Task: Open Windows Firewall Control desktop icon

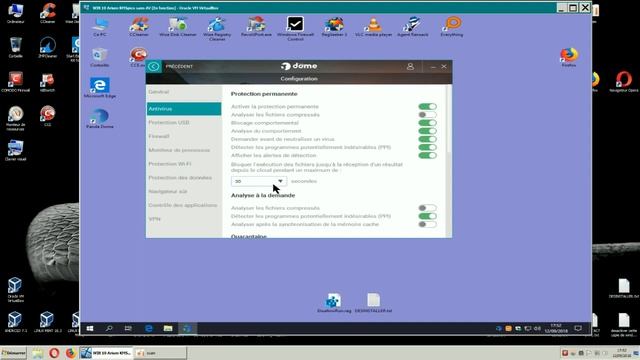Action: coord(295,29)
